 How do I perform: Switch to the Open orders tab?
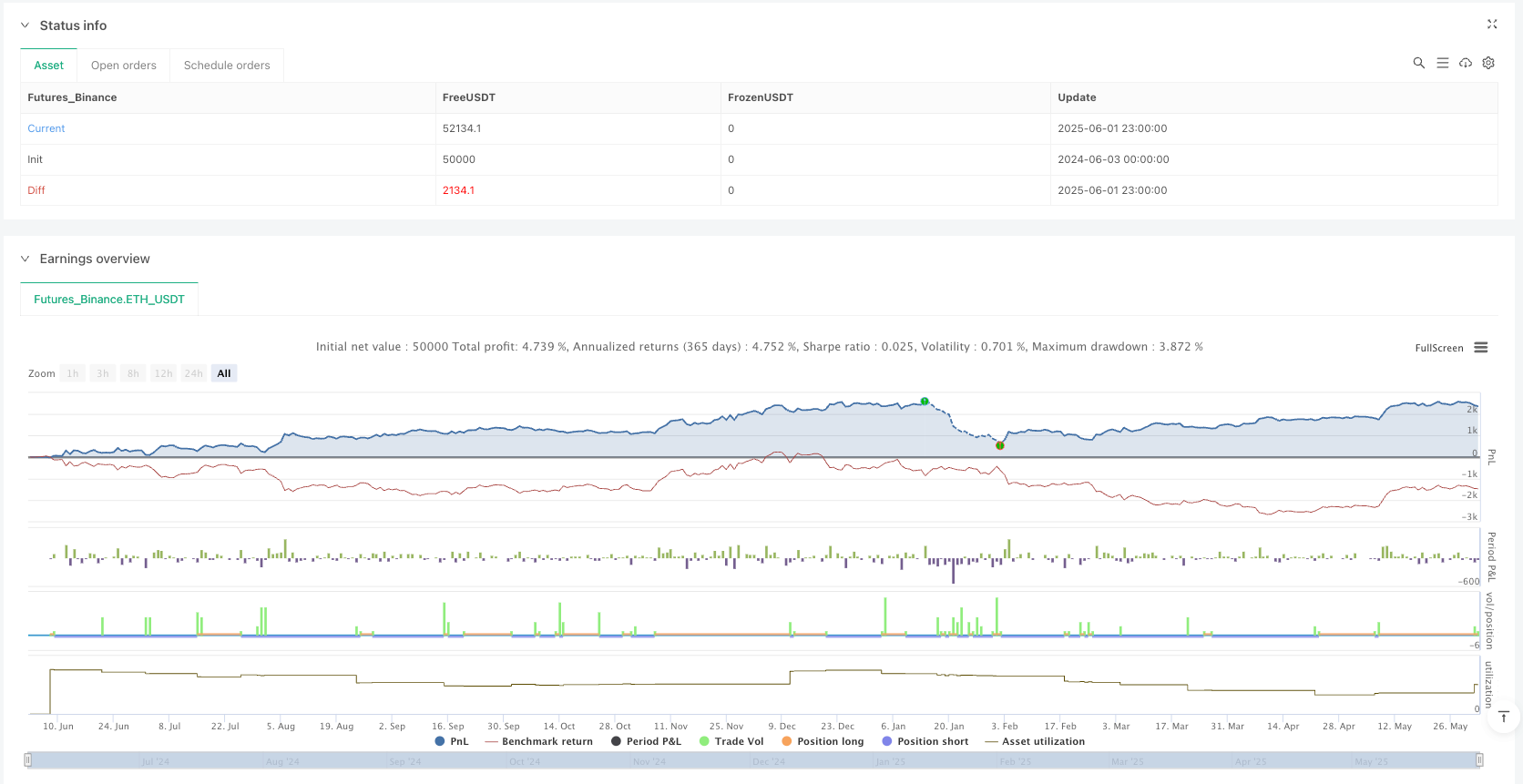[124, 66]
